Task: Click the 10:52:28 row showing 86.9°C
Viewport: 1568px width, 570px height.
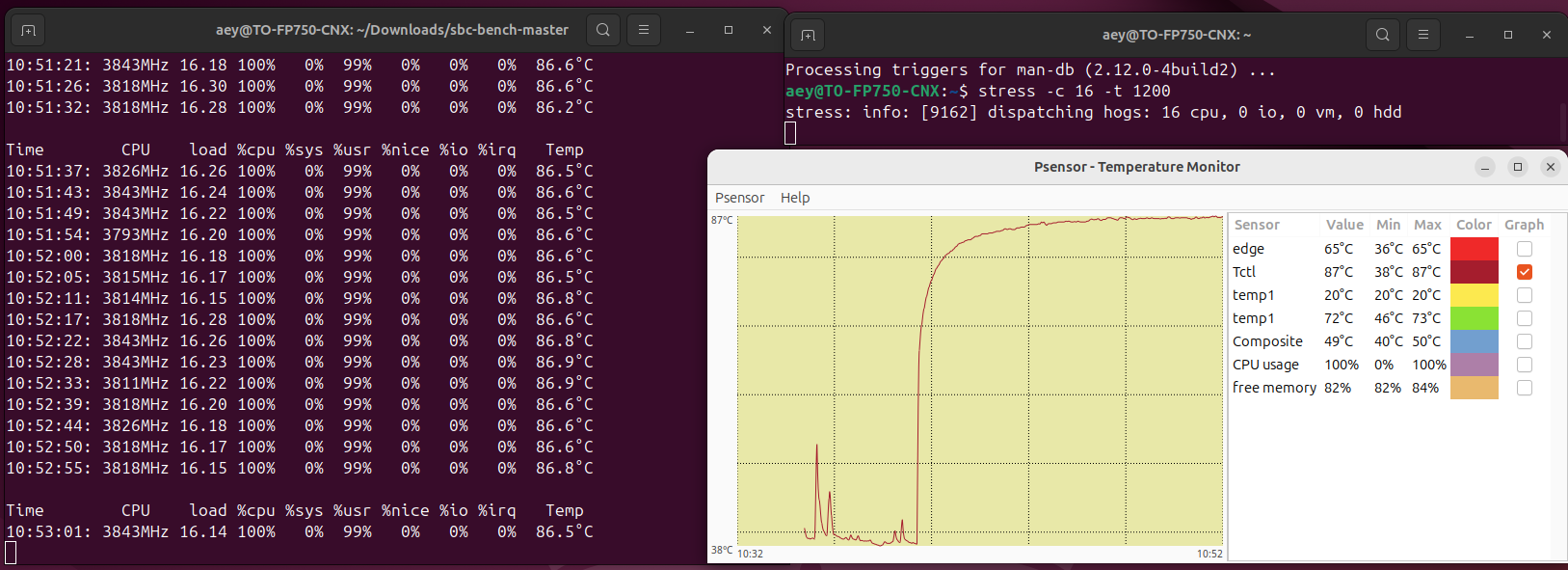Action: 300,362
